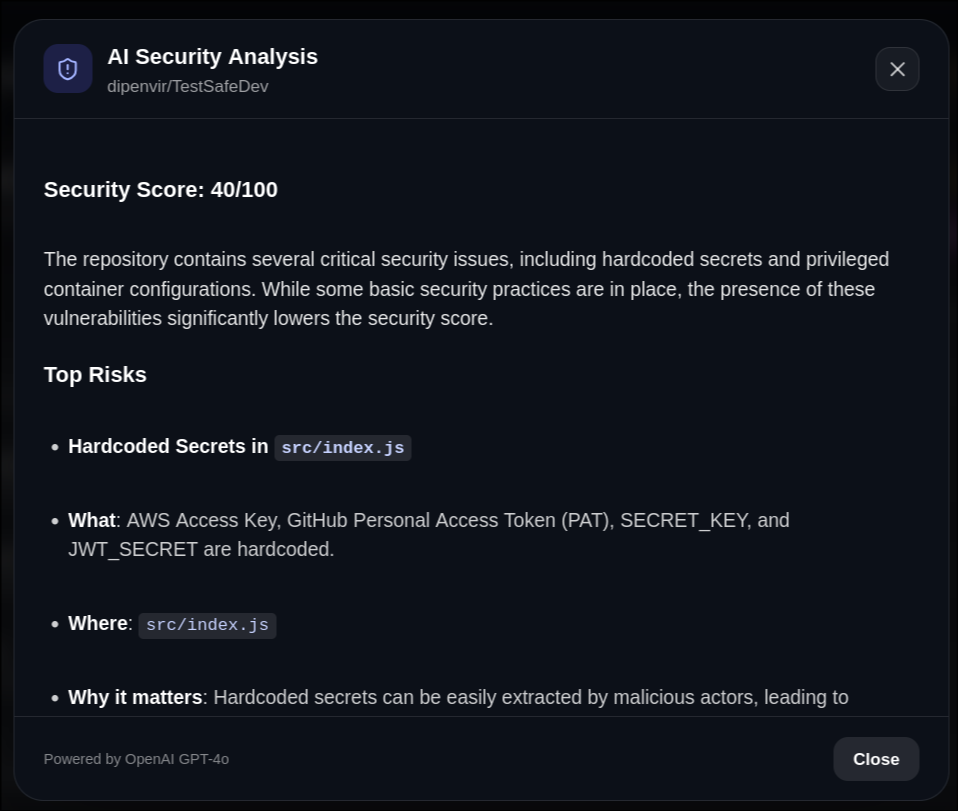Click the bullet point before Where

coord(55,625)
